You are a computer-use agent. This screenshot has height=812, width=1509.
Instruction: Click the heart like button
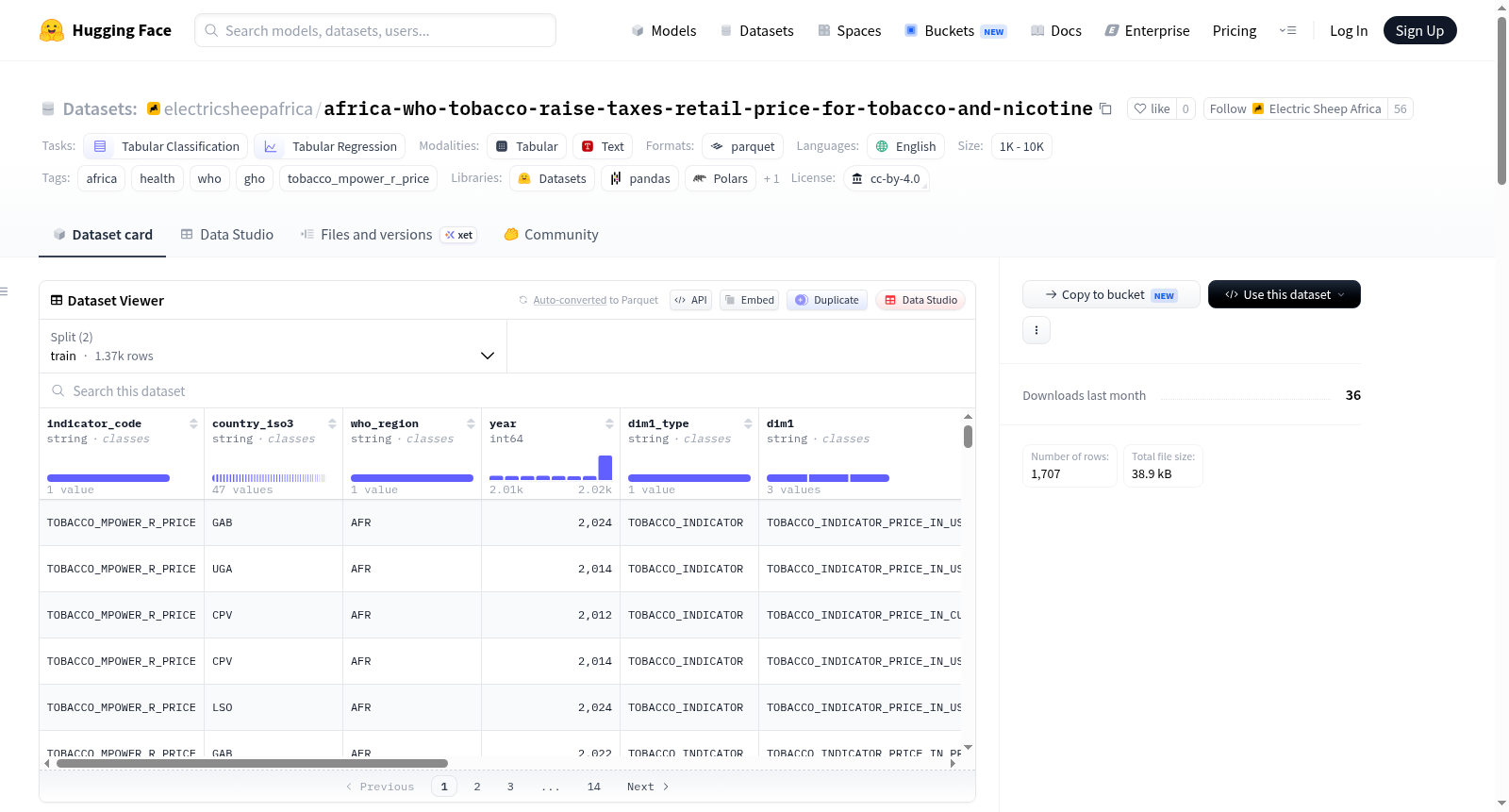1151,108
